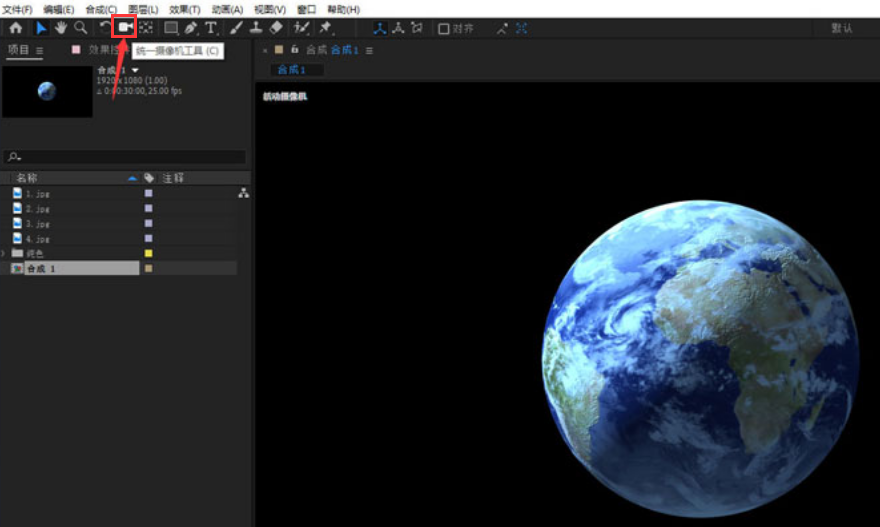Image resolution: width=880 pixels, height=527 pixels.
Task: Select the Pen tool
Action: pos(191,28)
